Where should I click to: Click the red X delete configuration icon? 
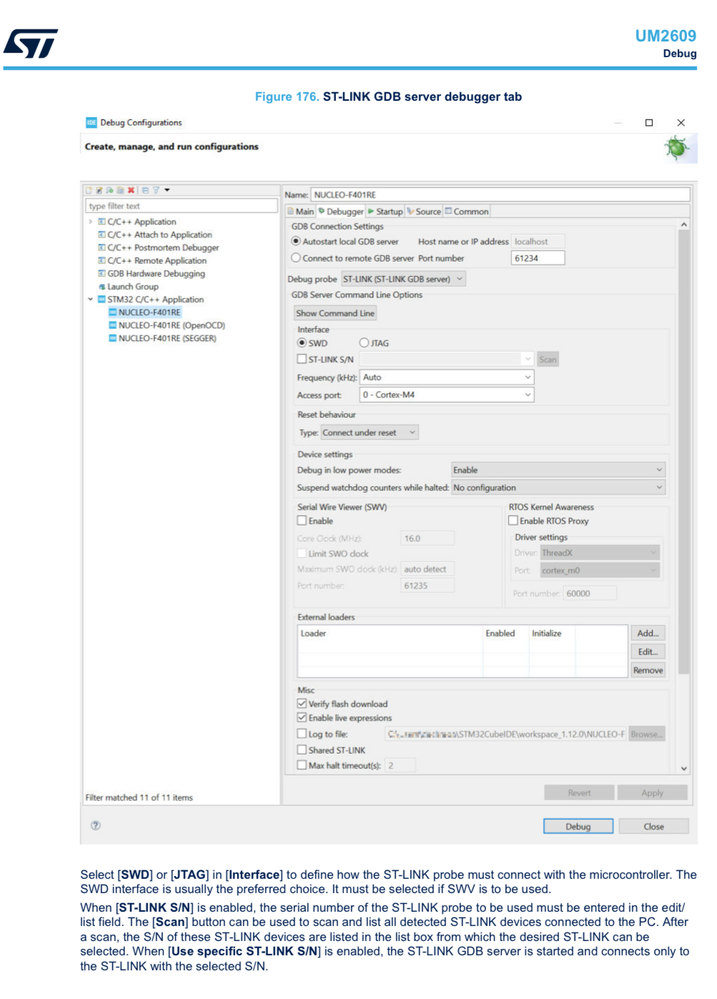click(131, 190)
